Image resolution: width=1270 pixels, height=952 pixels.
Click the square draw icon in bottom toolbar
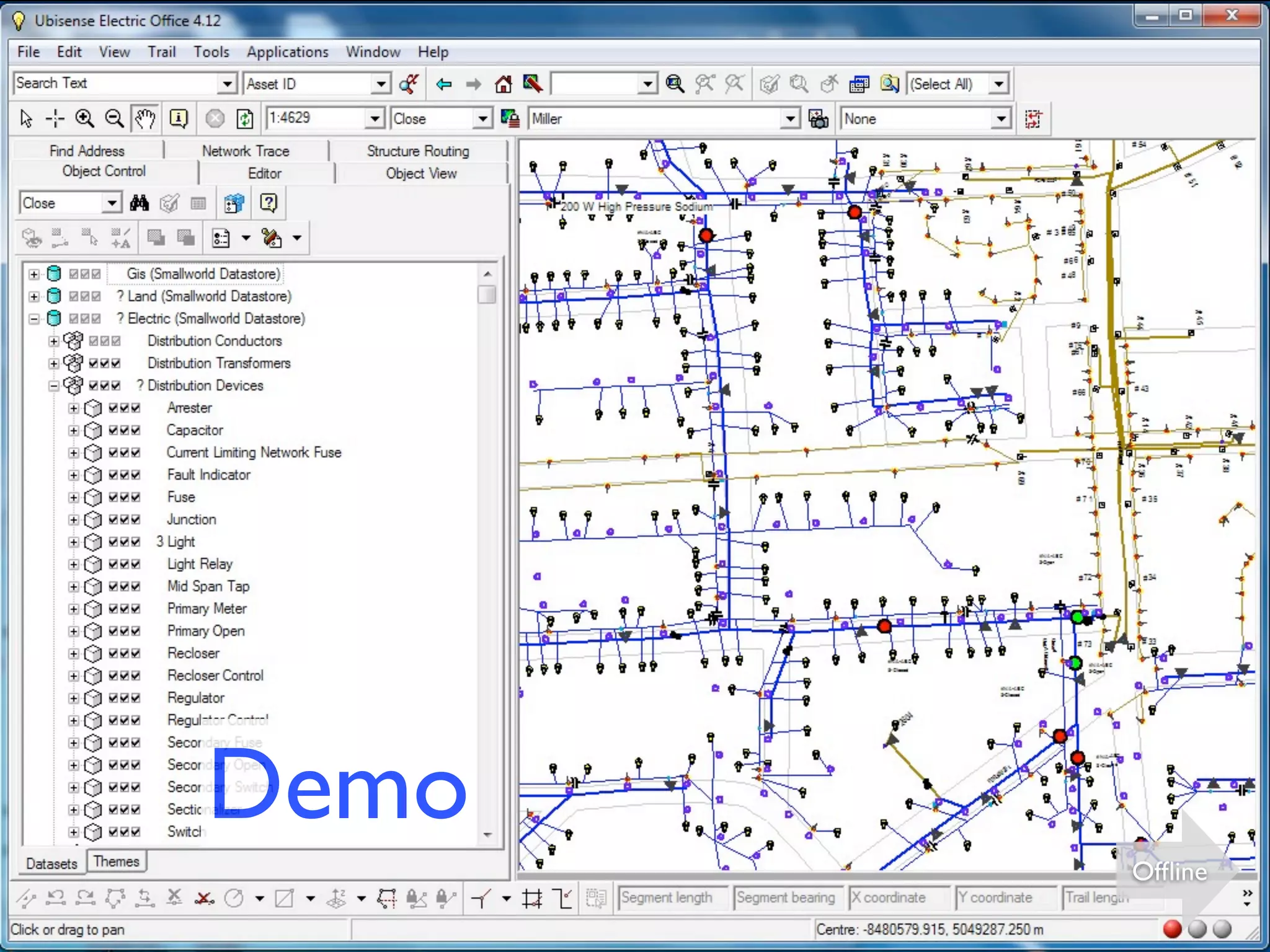(285, 898)
